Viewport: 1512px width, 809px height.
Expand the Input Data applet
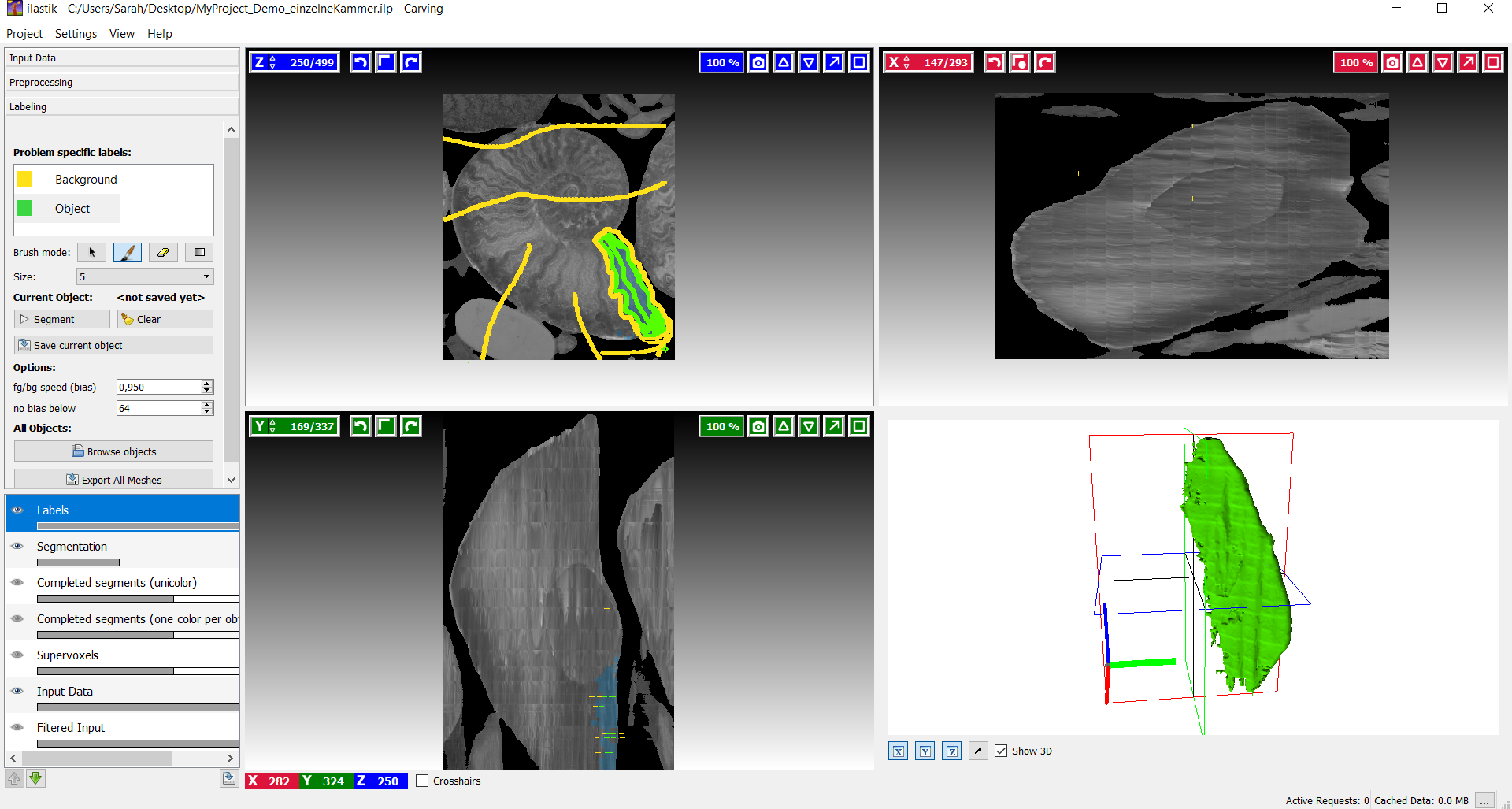pyautogui.click(x=122, y=58)
